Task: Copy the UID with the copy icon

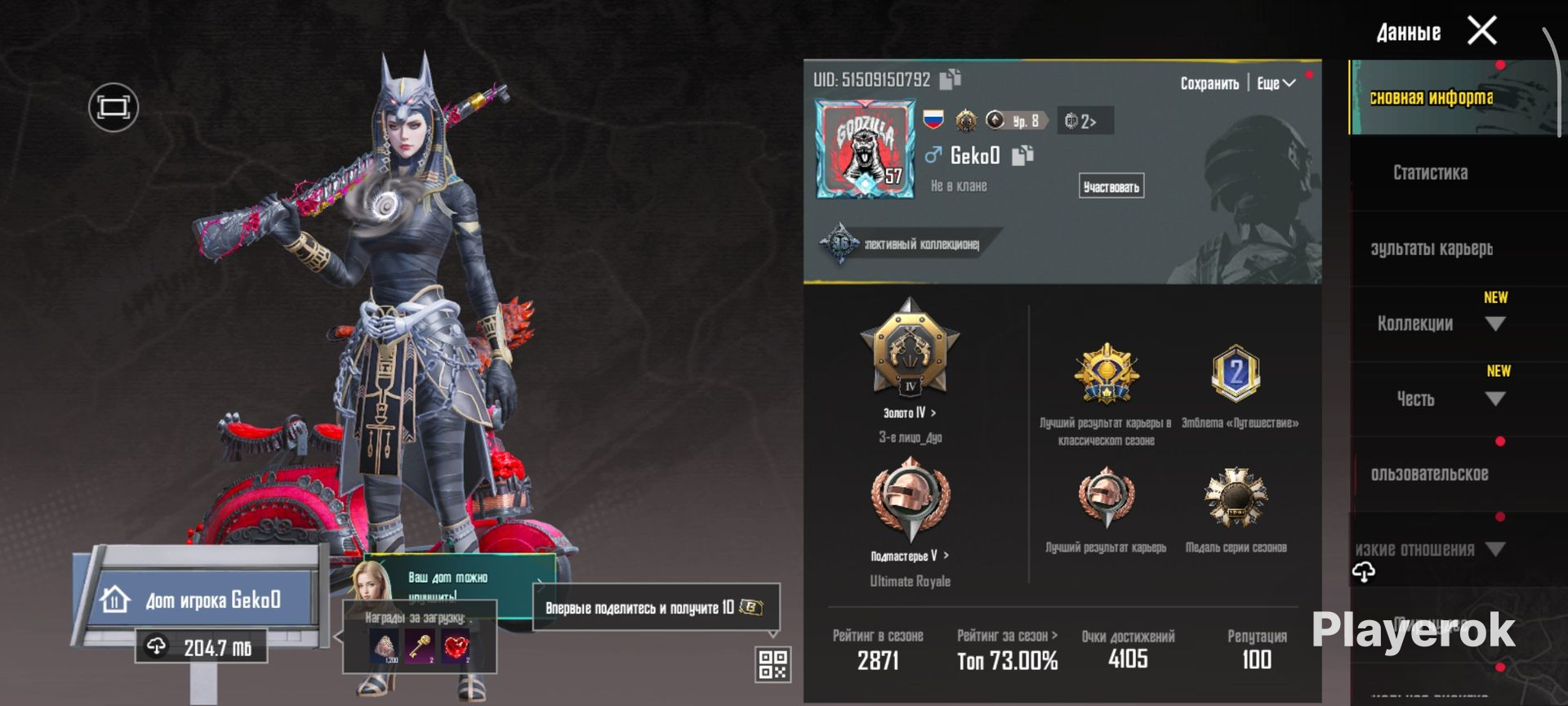Action: [950, 78]
